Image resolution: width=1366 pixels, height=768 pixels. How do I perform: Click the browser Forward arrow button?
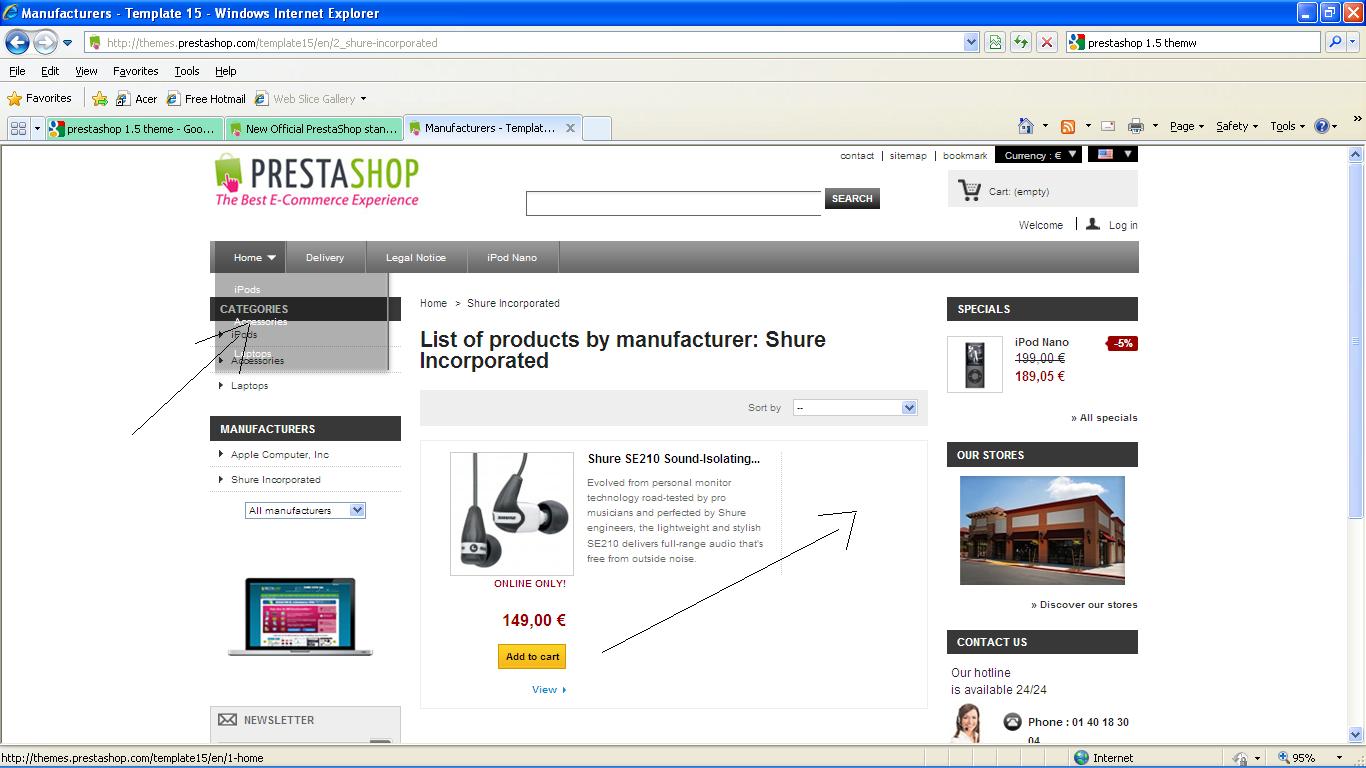(x=45, y=42)
